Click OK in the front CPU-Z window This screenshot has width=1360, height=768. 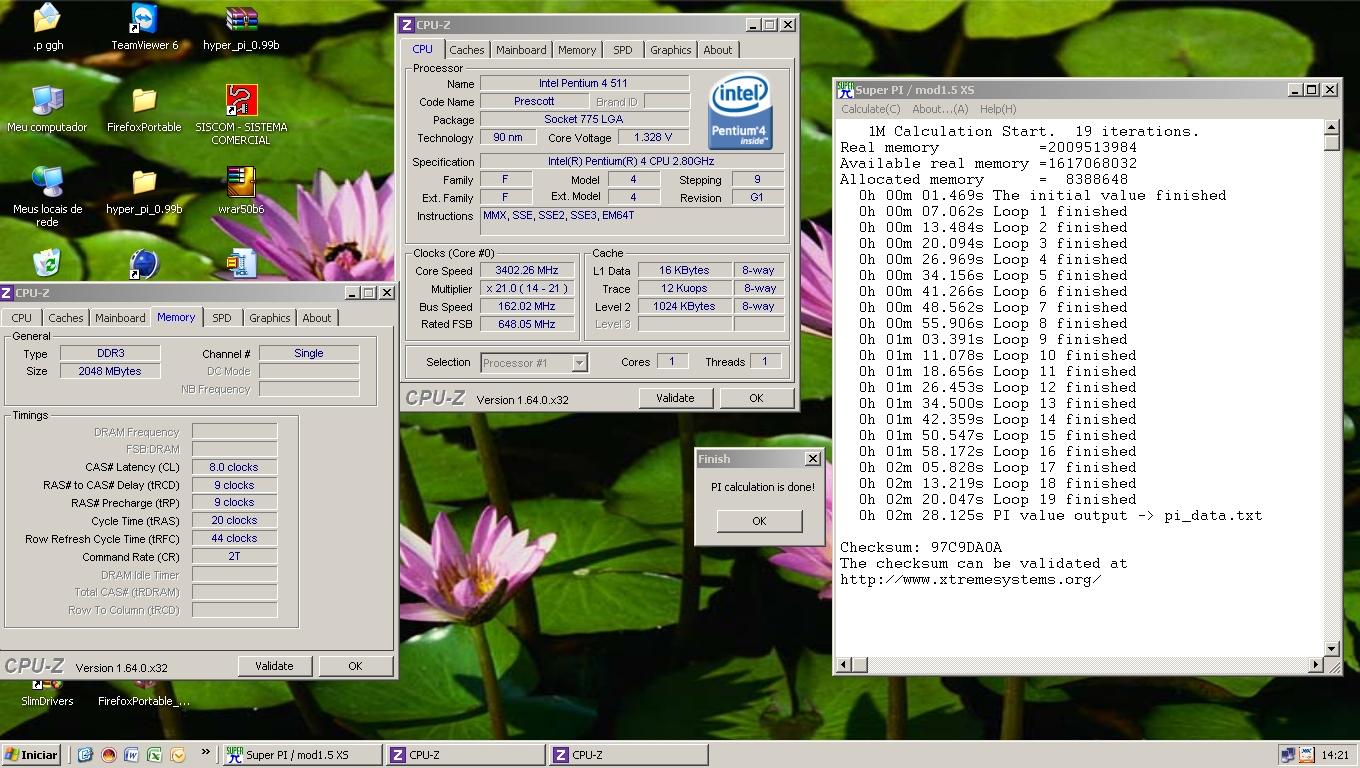756,398
